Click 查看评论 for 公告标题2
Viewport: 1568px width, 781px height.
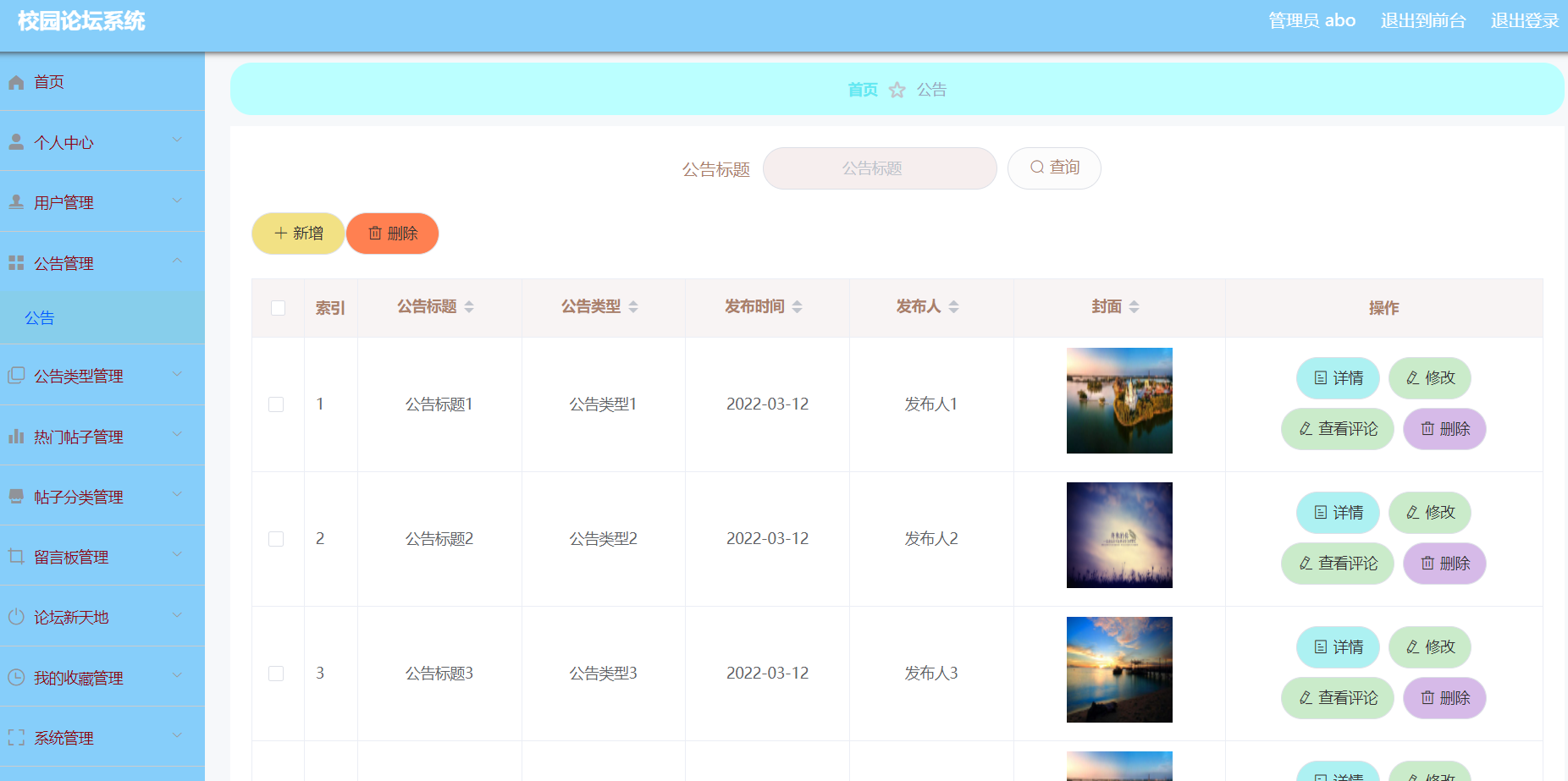(1338, 564)
